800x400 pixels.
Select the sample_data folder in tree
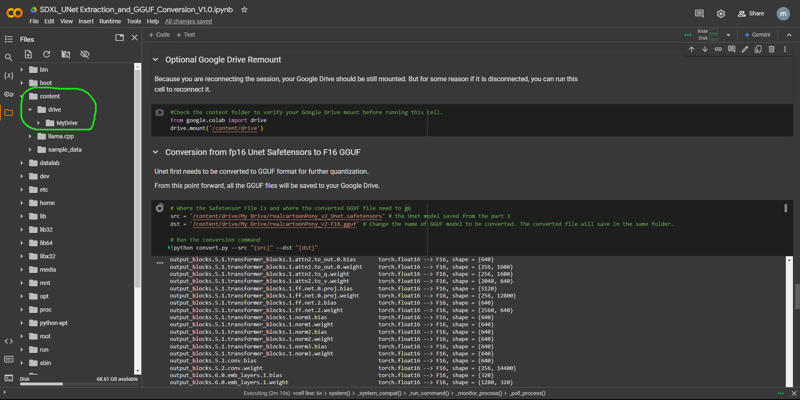tap(64, 149)
